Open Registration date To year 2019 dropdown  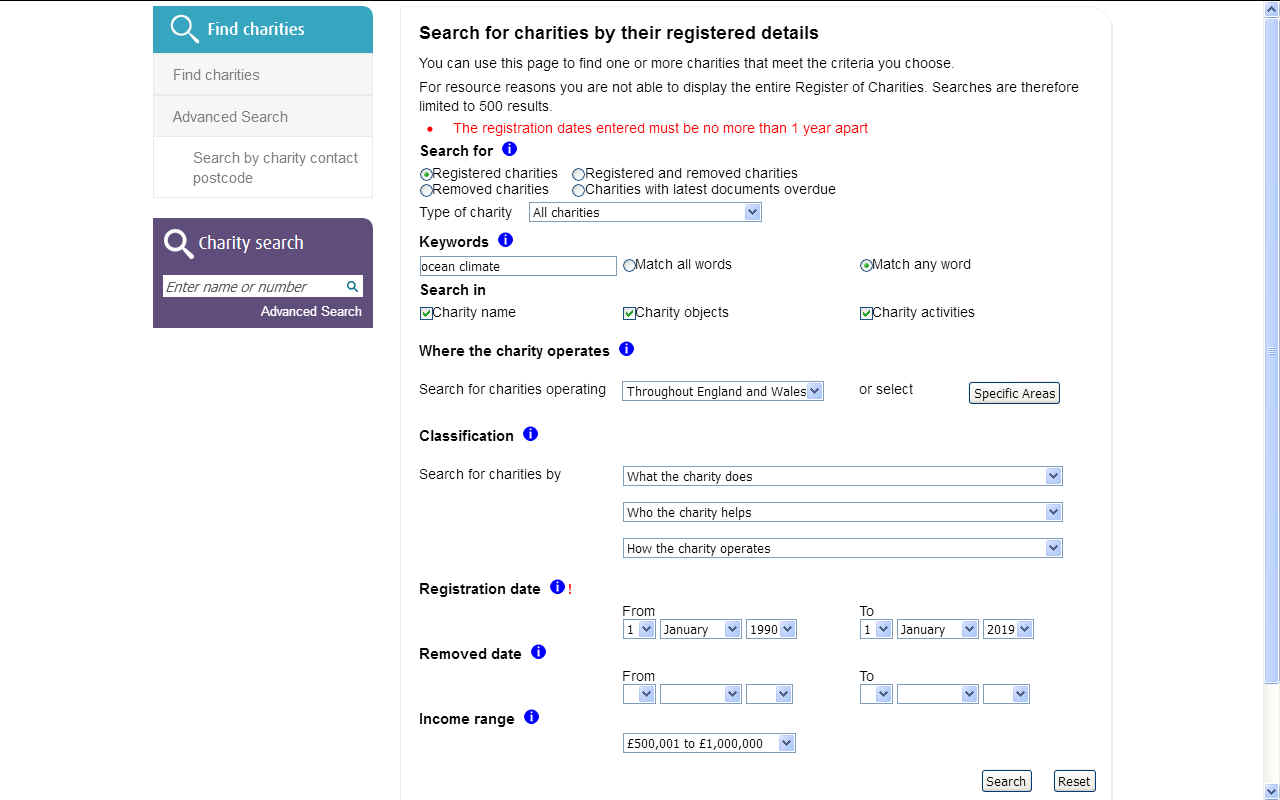[1008, 629]
